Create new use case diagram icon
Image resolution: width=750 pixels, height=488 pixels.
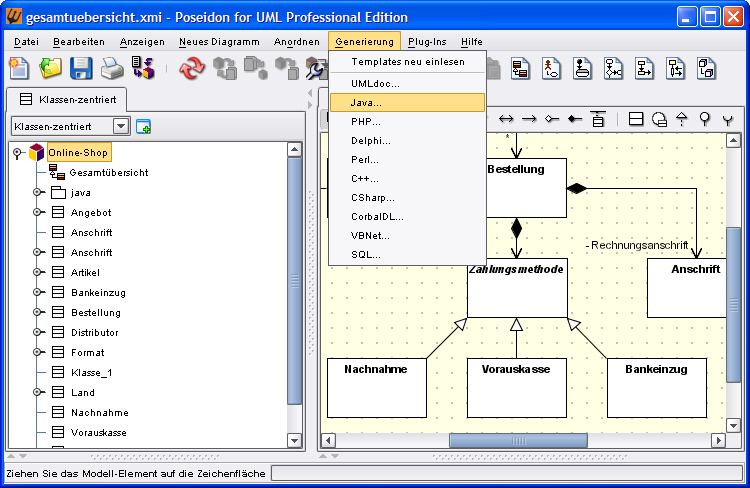(x=551, y=68)
